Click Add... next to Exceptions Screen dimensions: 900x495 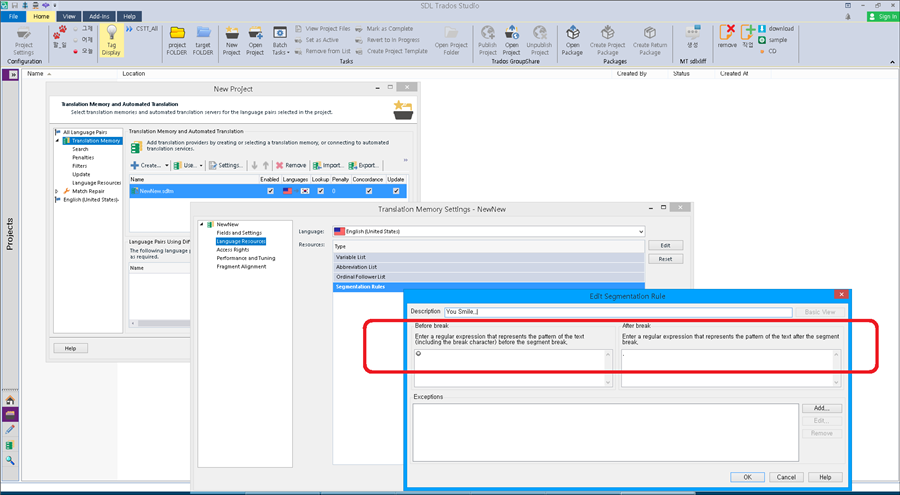[x=822, y=408]
